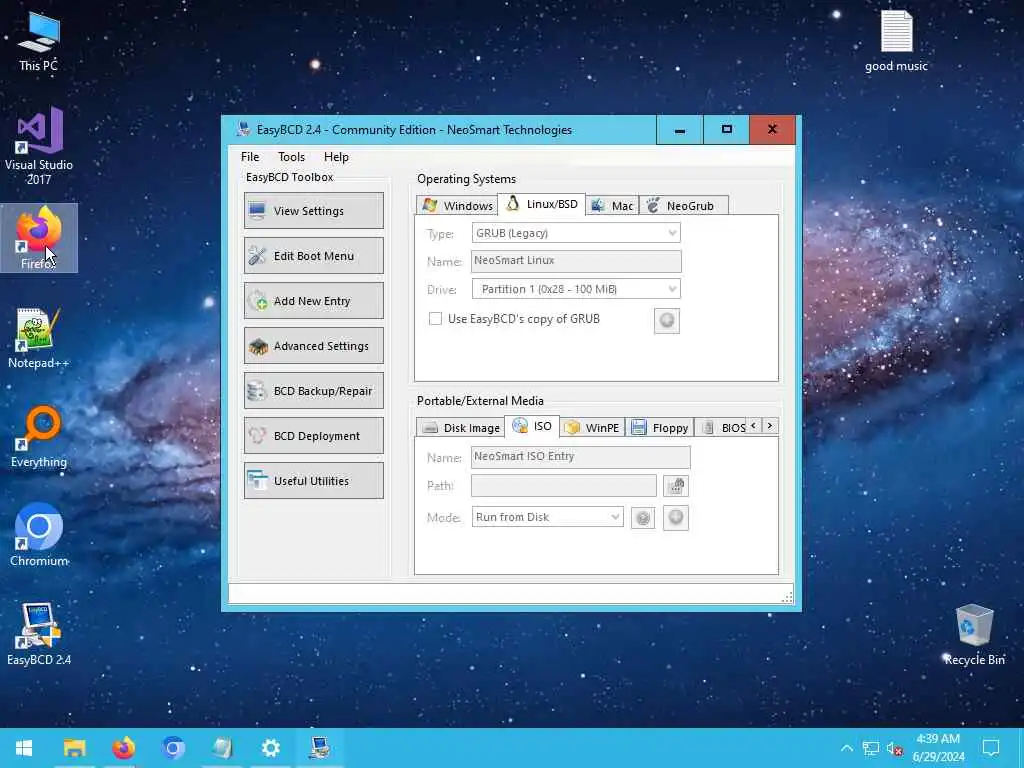Click the muted volume tray icon
The height and width of the screenshot is (768, 1024).
[895, 748]
